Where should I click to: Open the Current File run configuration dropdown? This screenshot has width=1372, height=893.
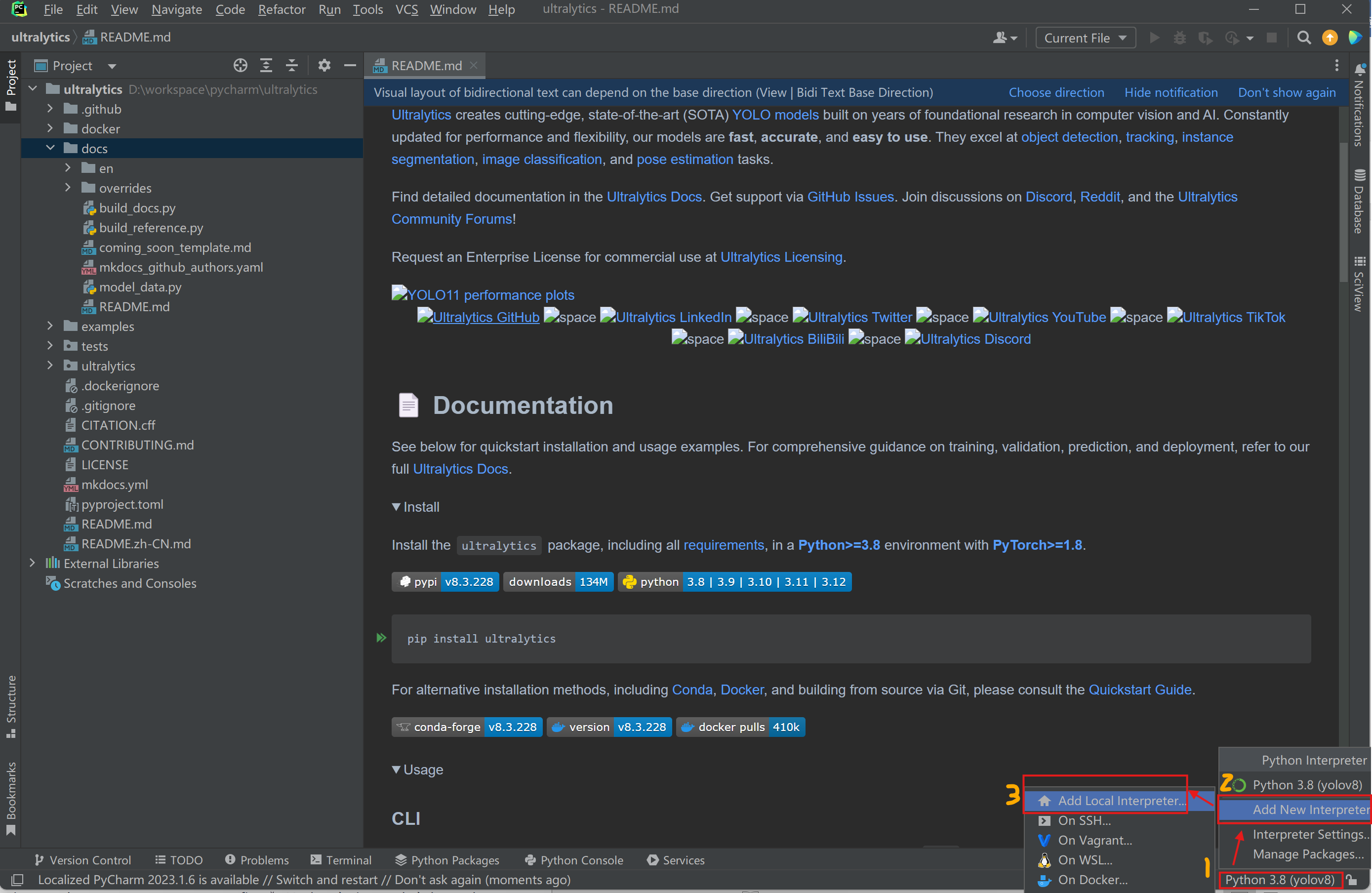(1086, 38)
